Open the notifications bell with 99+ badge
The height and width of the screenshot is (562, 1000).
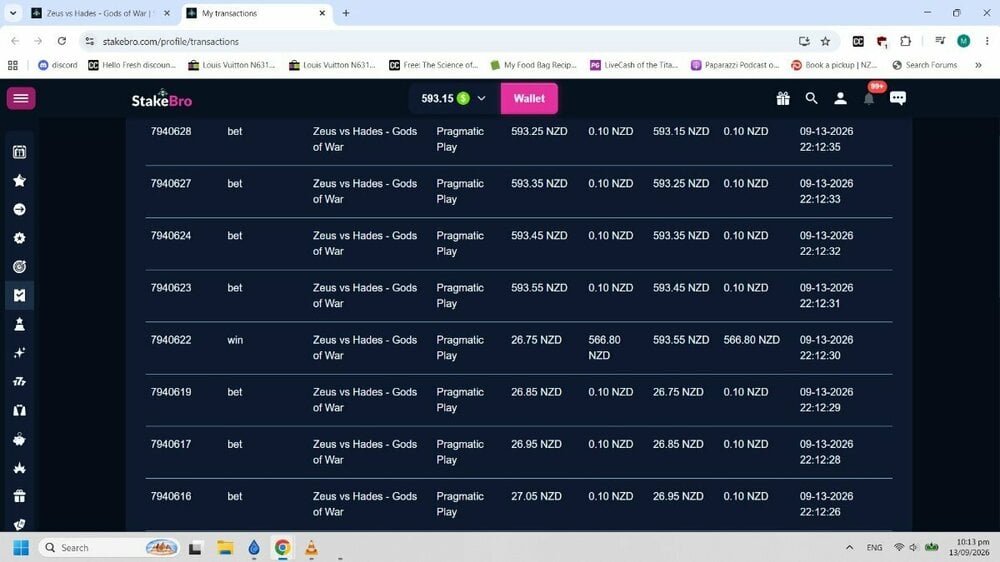point(869,98)
